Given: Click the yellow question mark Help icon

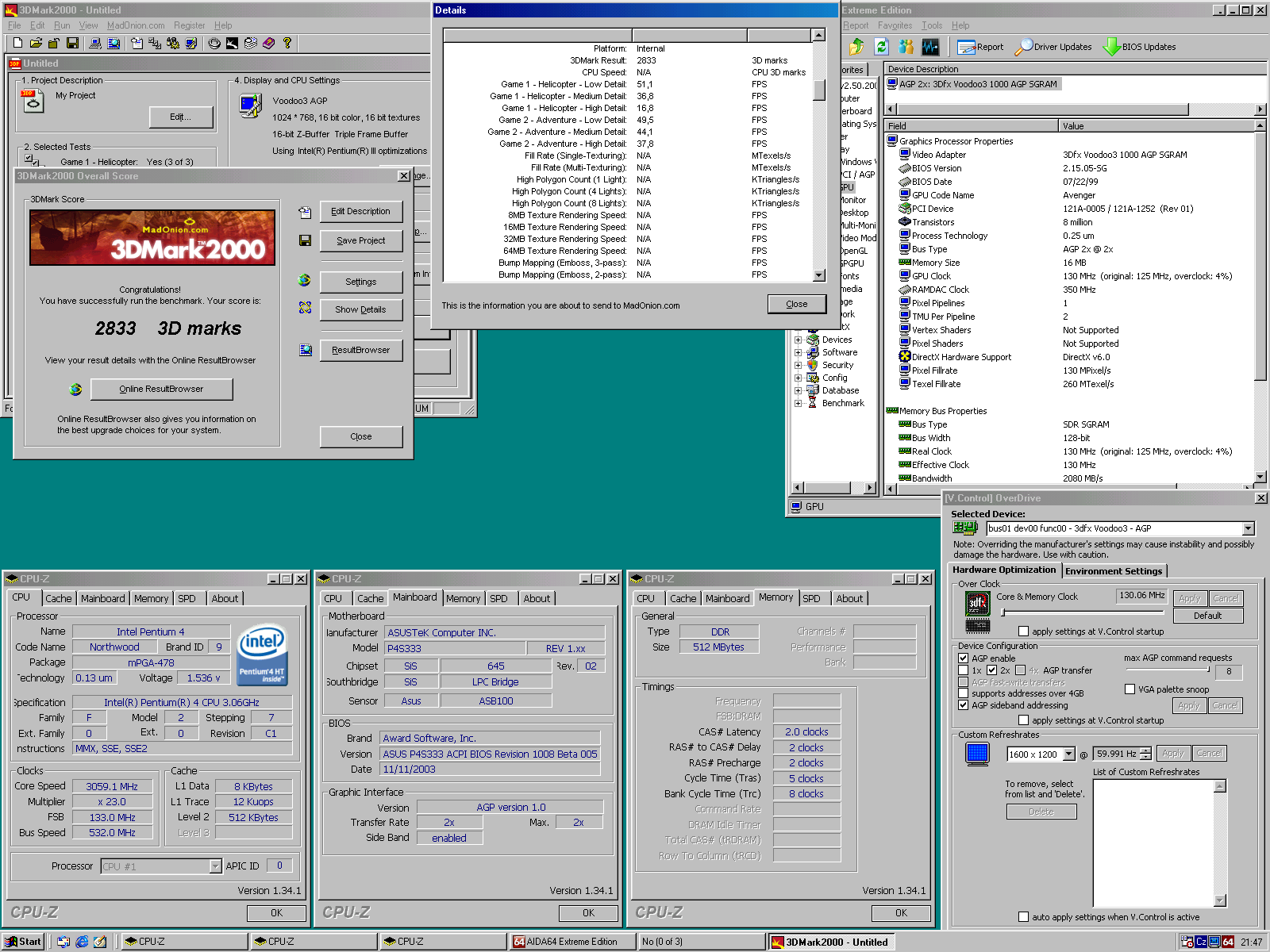Looking at the screenshot, I should click(287, 43).
